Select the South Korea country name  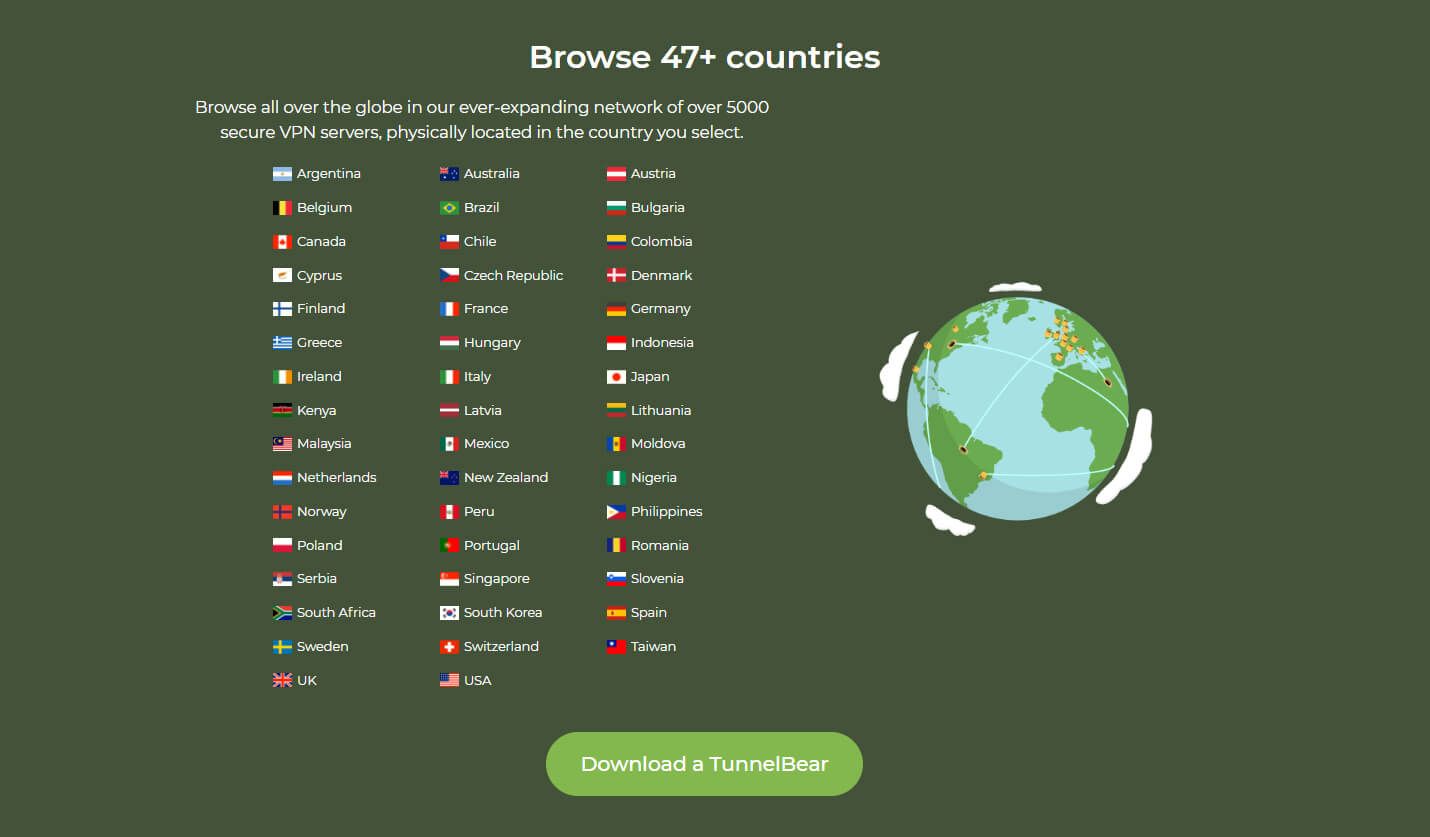click(x=503, y=613)
